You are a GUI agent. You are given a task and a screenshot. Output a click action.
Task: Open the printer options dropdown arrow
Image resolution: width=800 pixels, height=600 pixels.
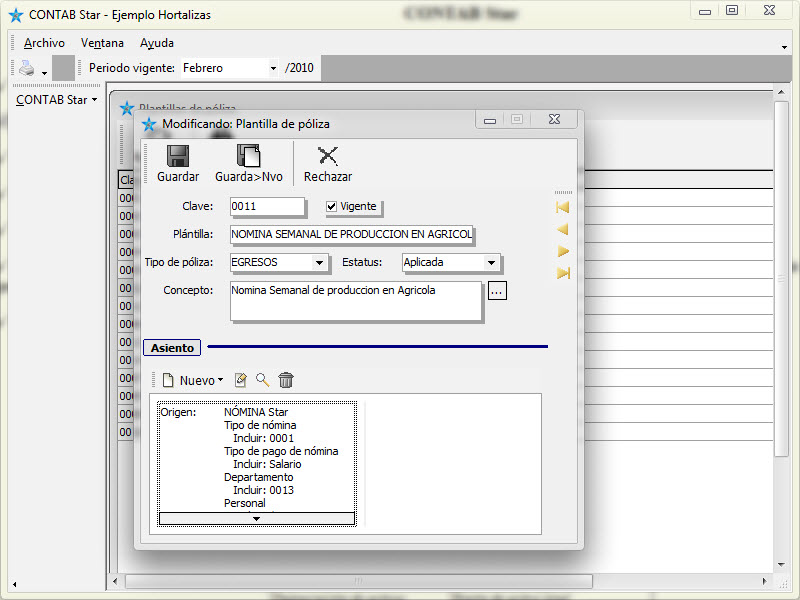tap(44, 73)
